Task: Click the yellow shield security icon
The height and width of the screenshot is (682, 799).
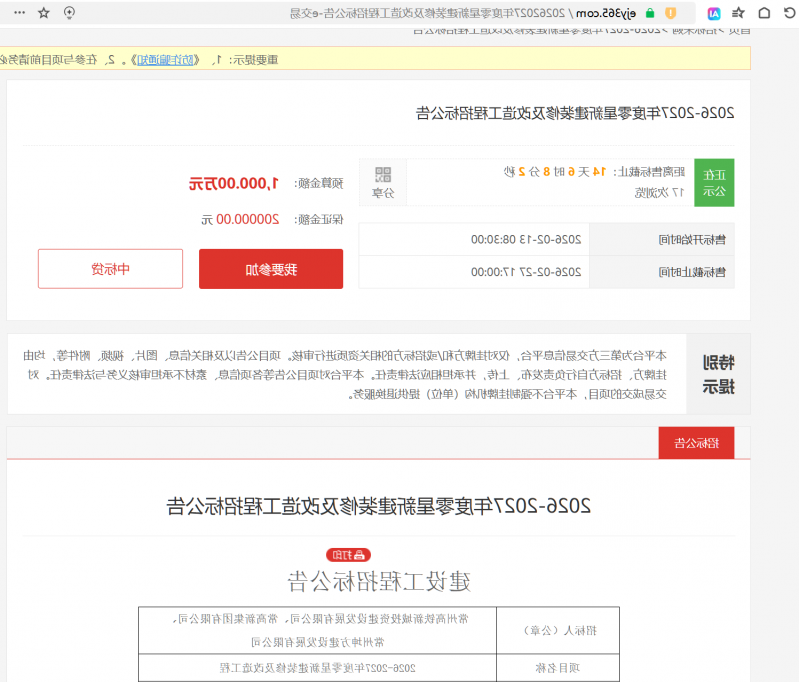Action: 671,13
